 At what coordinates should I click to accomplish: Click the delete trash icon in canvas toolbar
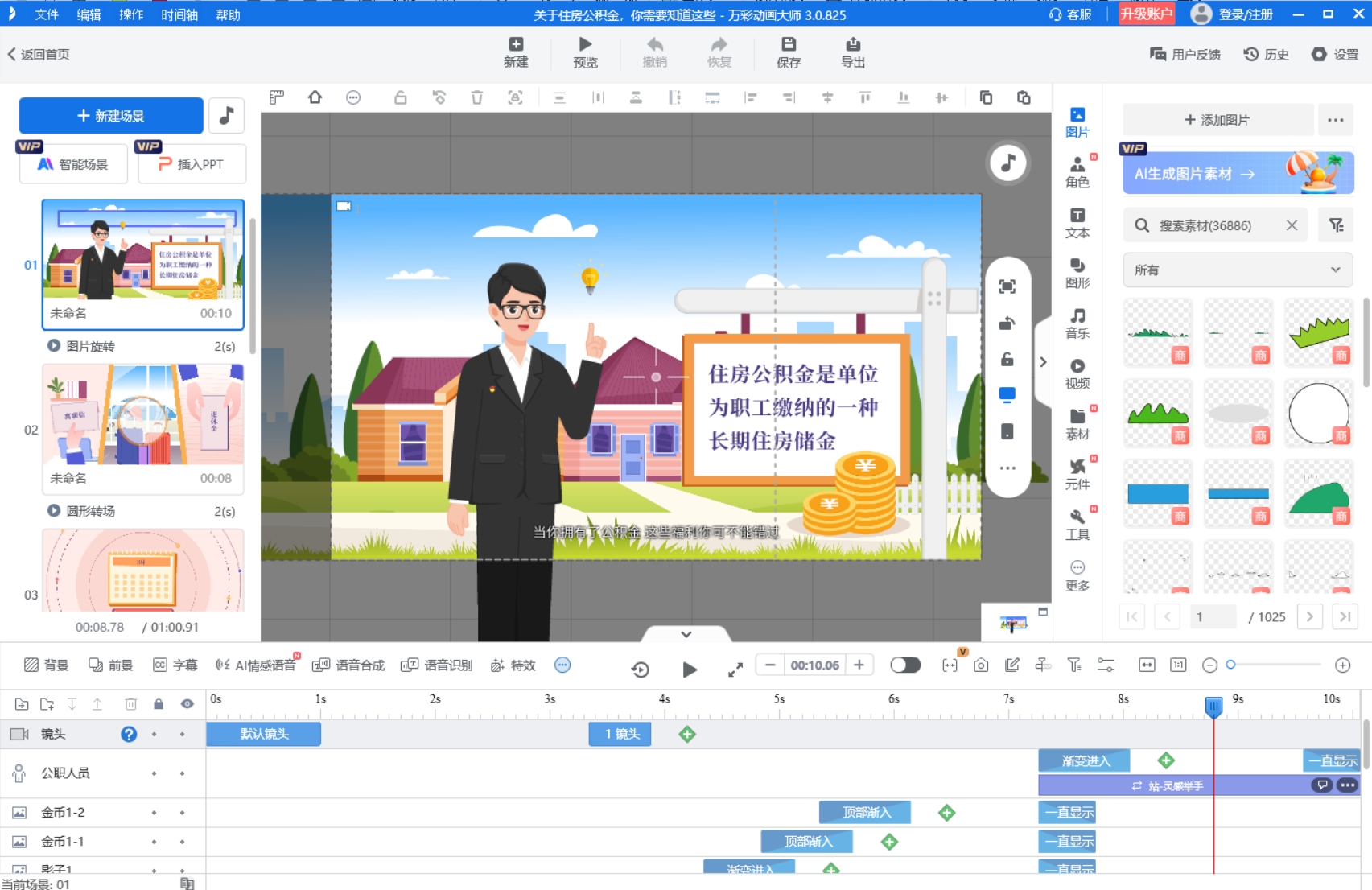tap(477, 97)
